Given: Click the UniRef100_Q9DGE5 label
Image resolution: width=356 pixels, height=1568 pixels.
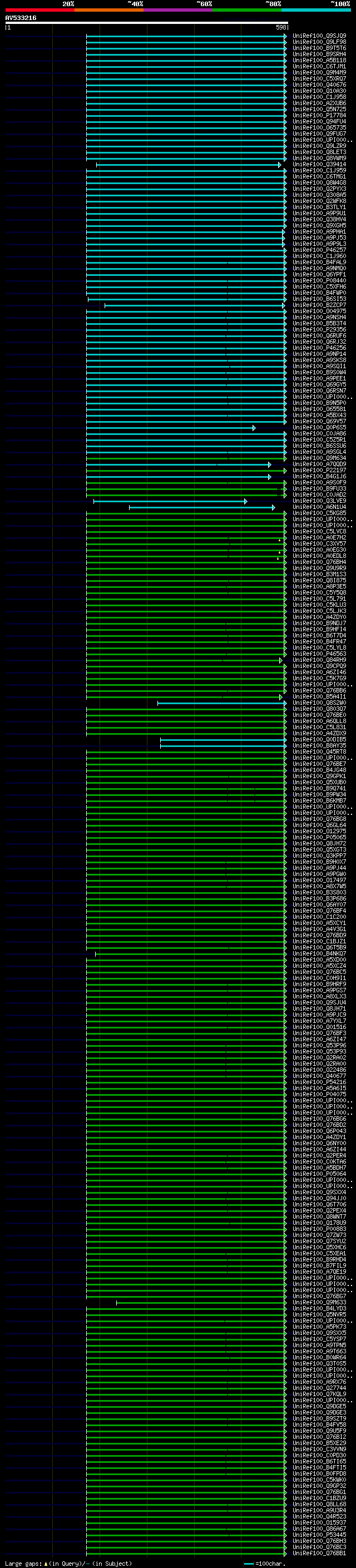Looking at the screenshot, I should click(x=319, y=1407).
